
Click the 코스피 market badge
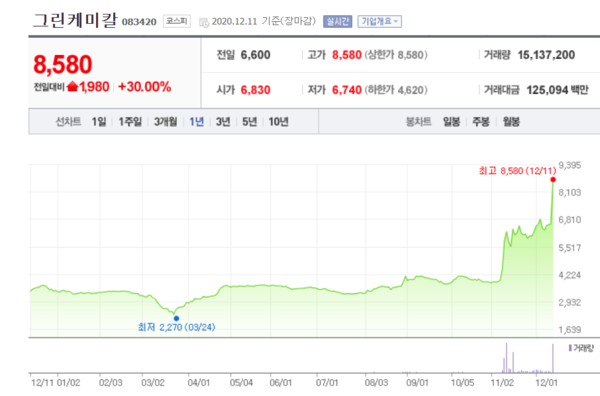point(177,21)
